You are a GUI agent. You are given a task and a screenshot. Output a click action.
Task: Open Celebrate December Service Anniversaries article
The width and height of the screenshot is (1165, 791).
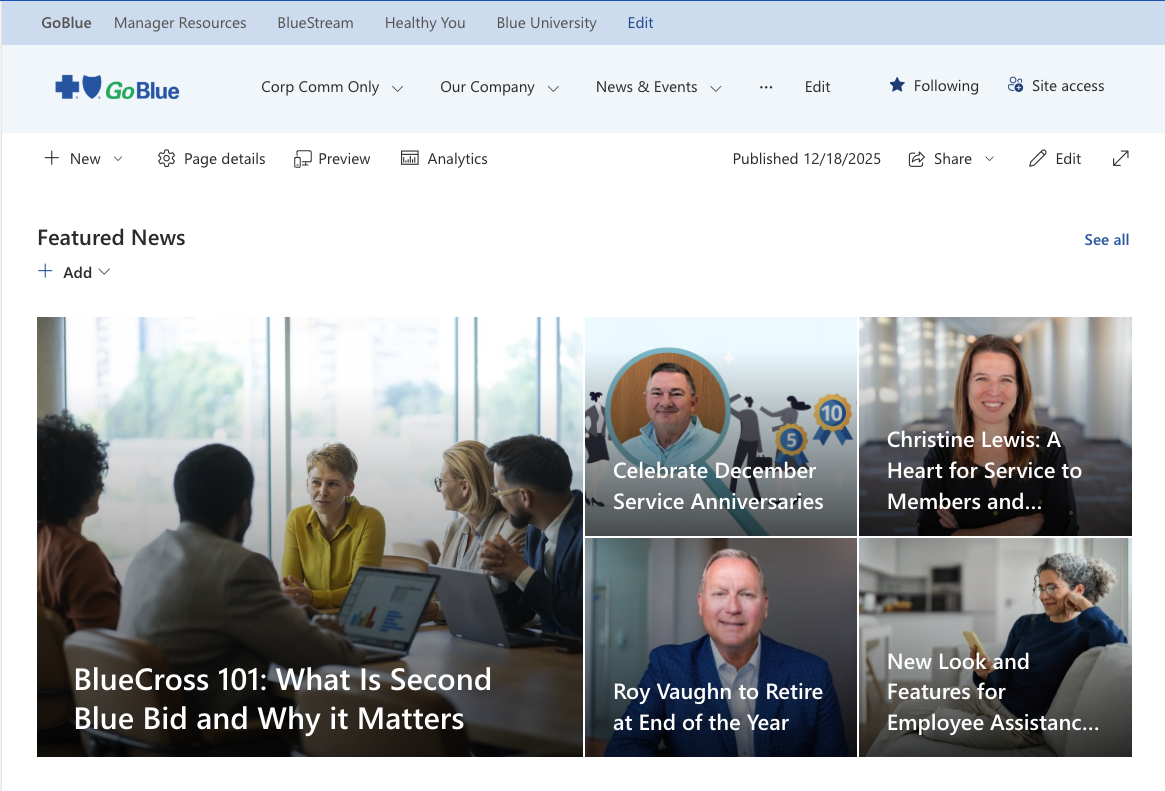(721, 426)
